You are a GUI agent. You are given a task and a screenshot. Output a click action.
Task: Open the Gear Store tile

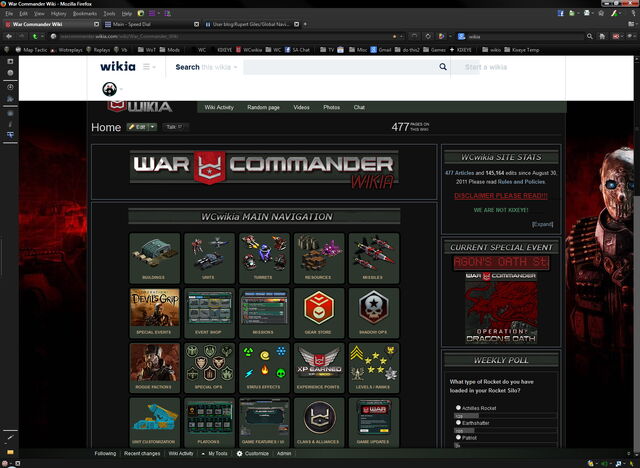tap(319, 313)
